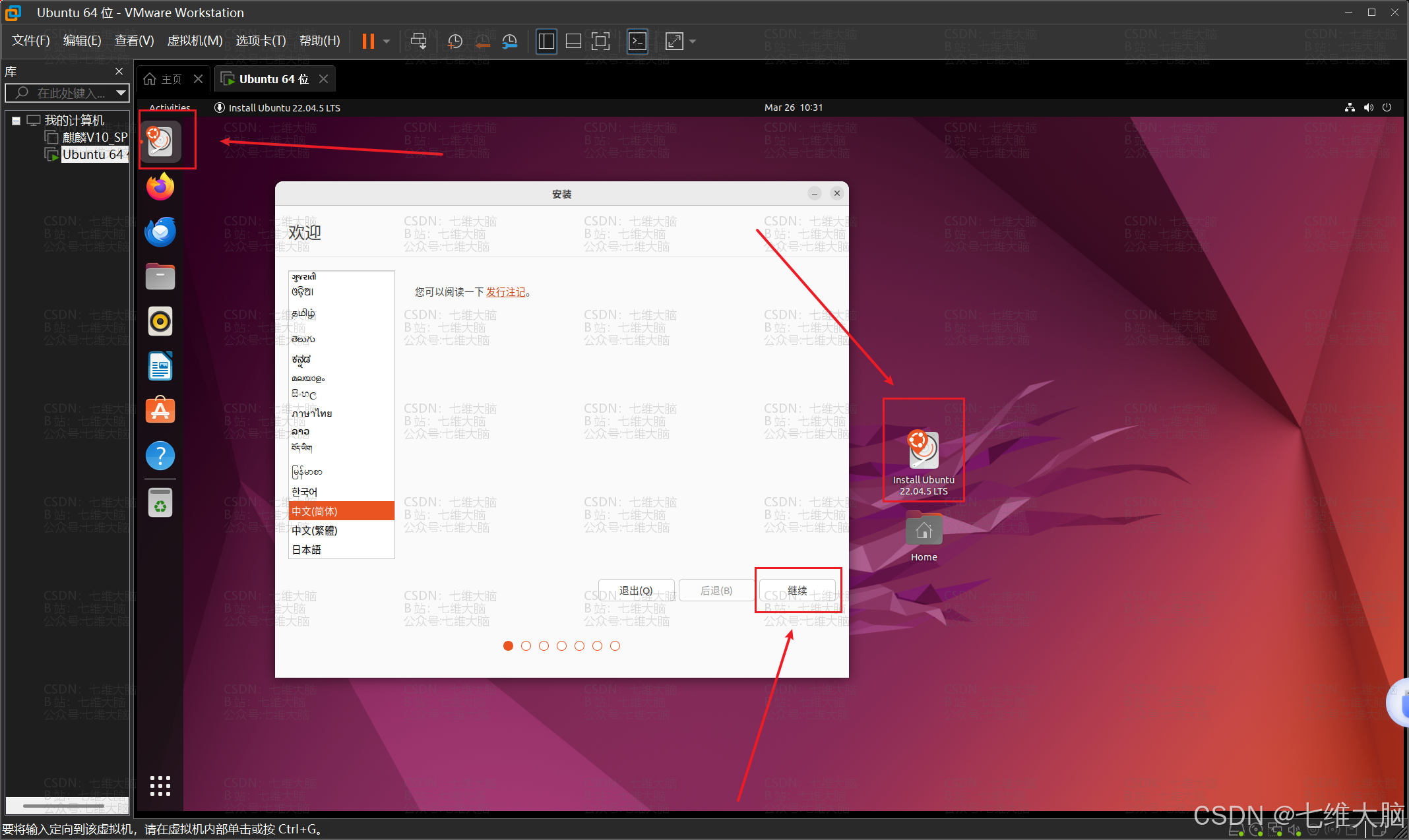Open Thunderbird mail from the dock
Image resolution: width=1409 pixels, height=840 pixels.
coord(160,232)
